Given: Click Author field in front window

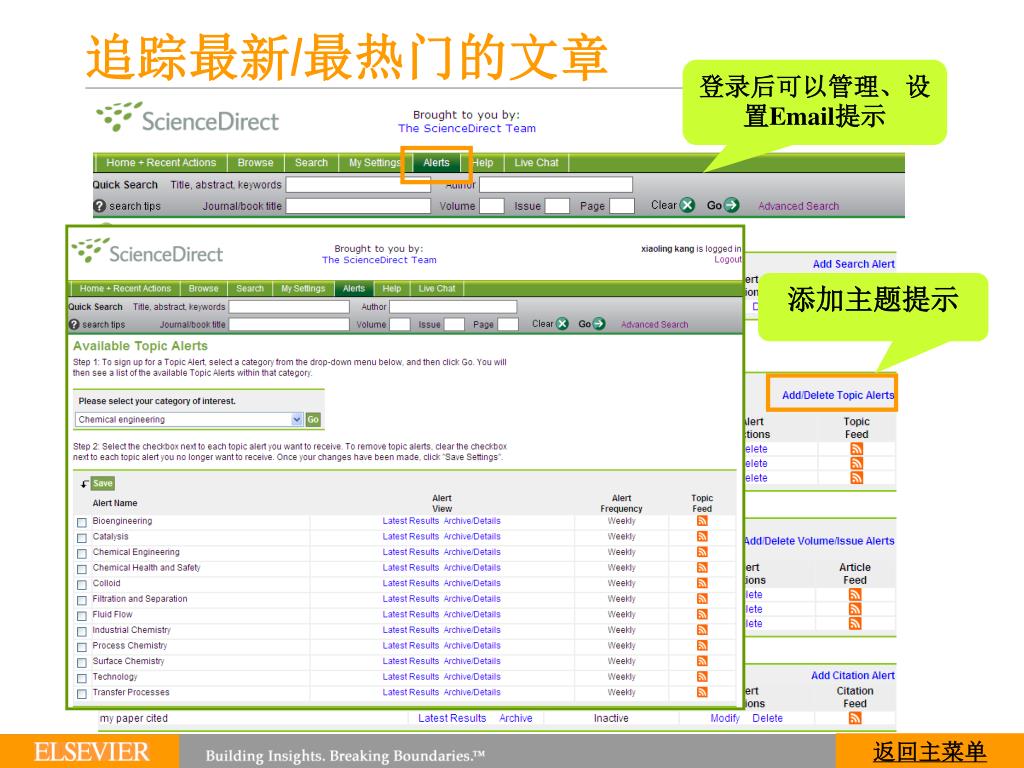Looking at the screenshot, I should click(453, 307).
